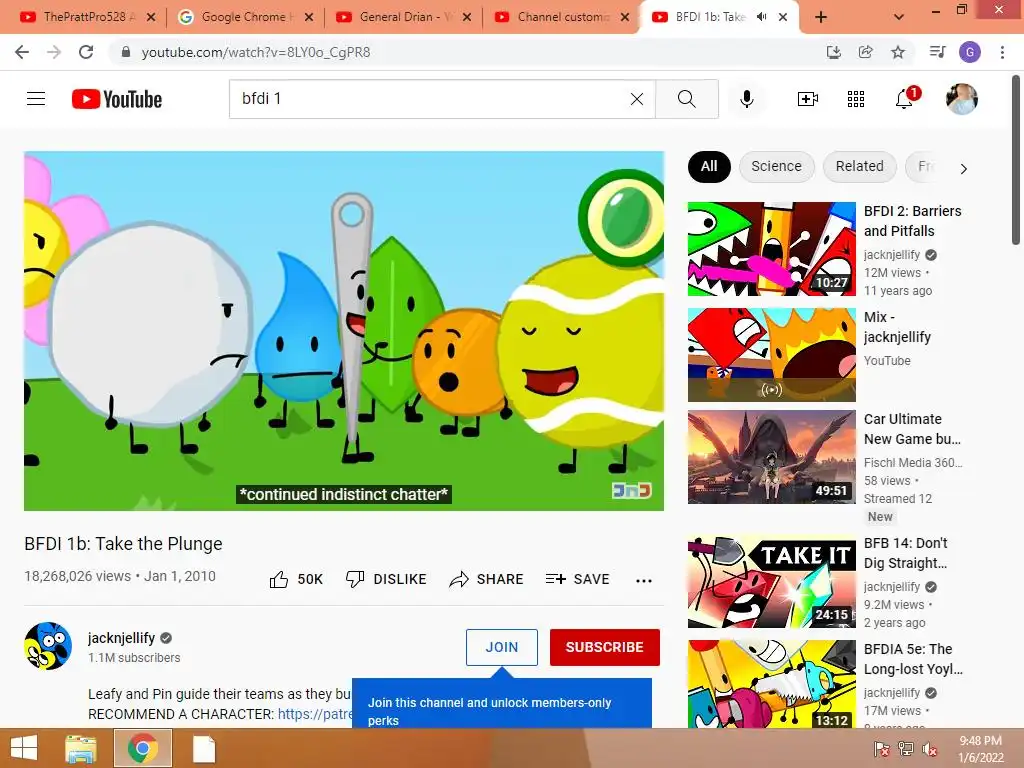Click the BFDI 2: Barriers and Pitfalls title
The image size is (1024, 768).
(x=912, y=221)
